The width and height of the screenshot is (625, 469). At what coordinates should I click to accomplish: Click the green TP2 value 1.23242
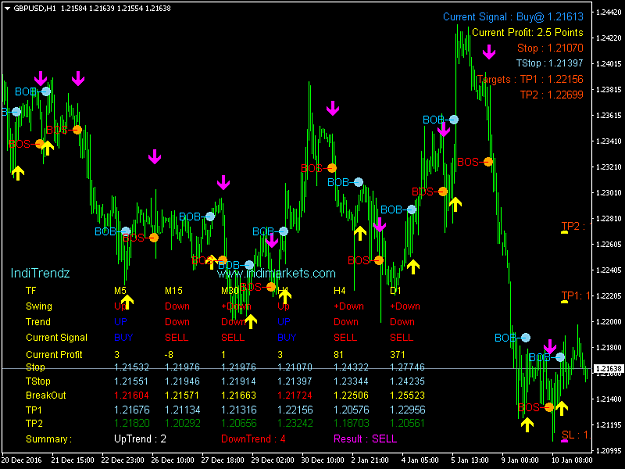pos(295,424)
